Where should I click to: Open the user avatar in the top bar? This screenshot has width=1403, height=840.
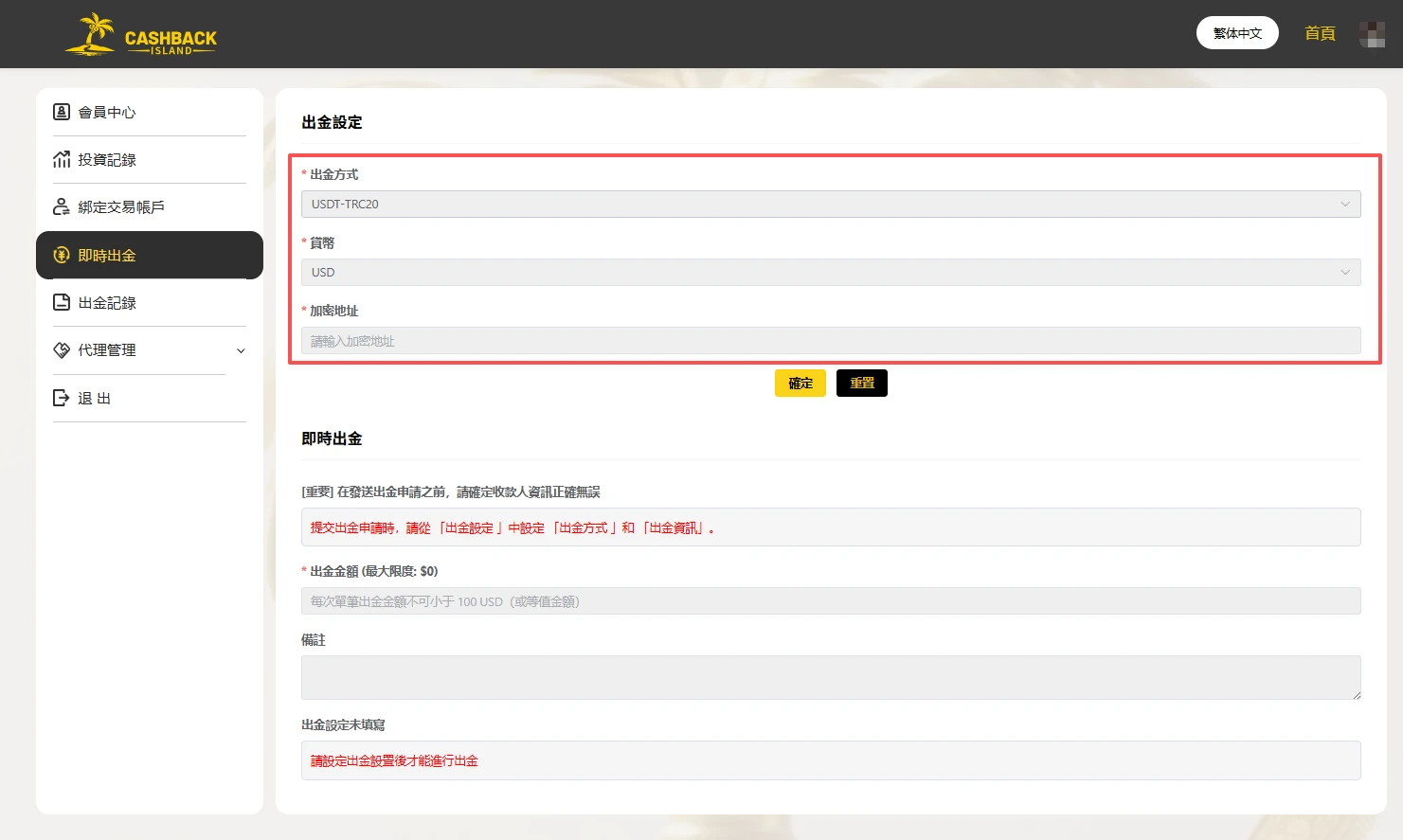click(1372, 33)
